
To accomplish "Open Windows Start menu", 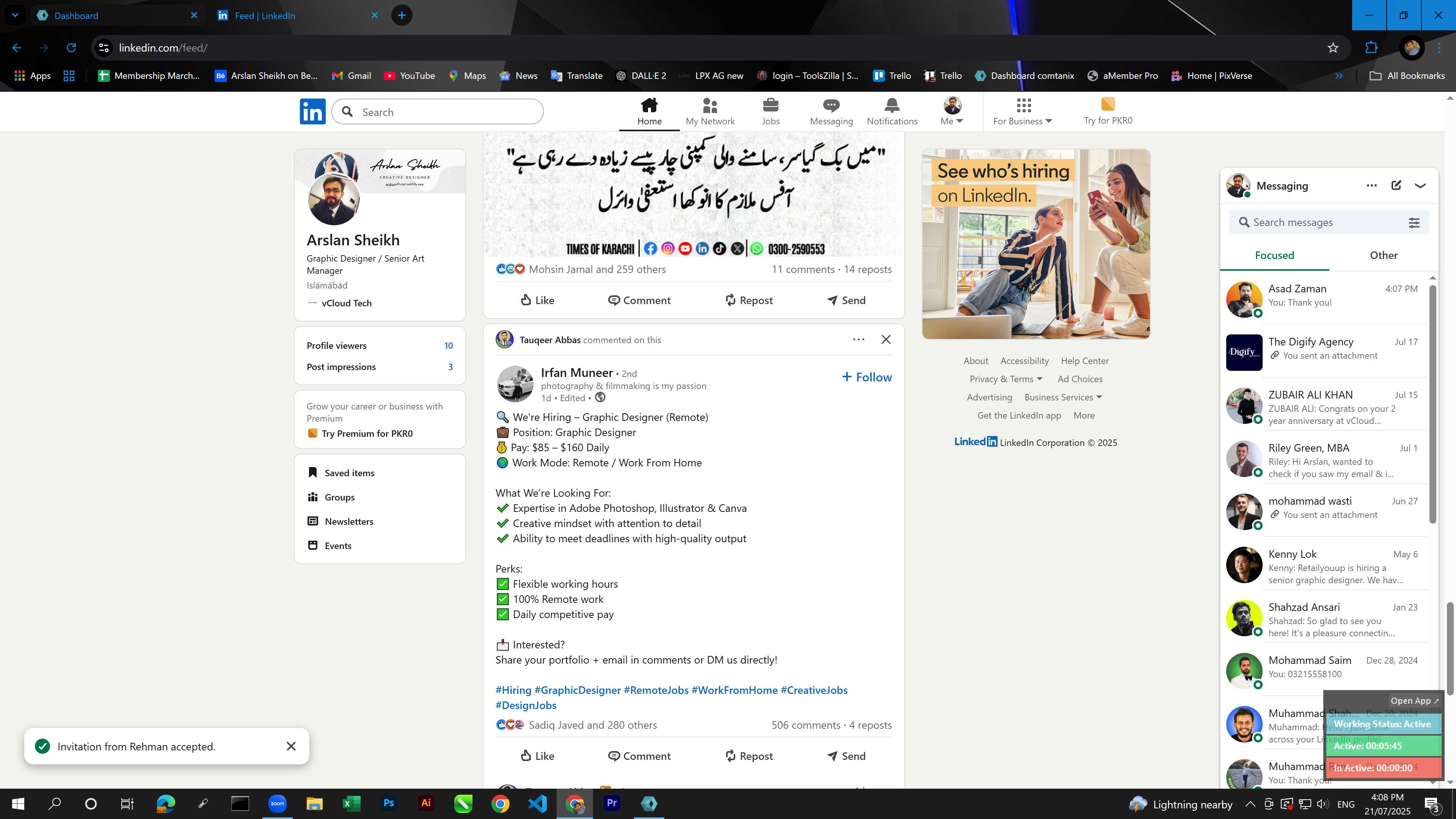I will click(18, 803).
